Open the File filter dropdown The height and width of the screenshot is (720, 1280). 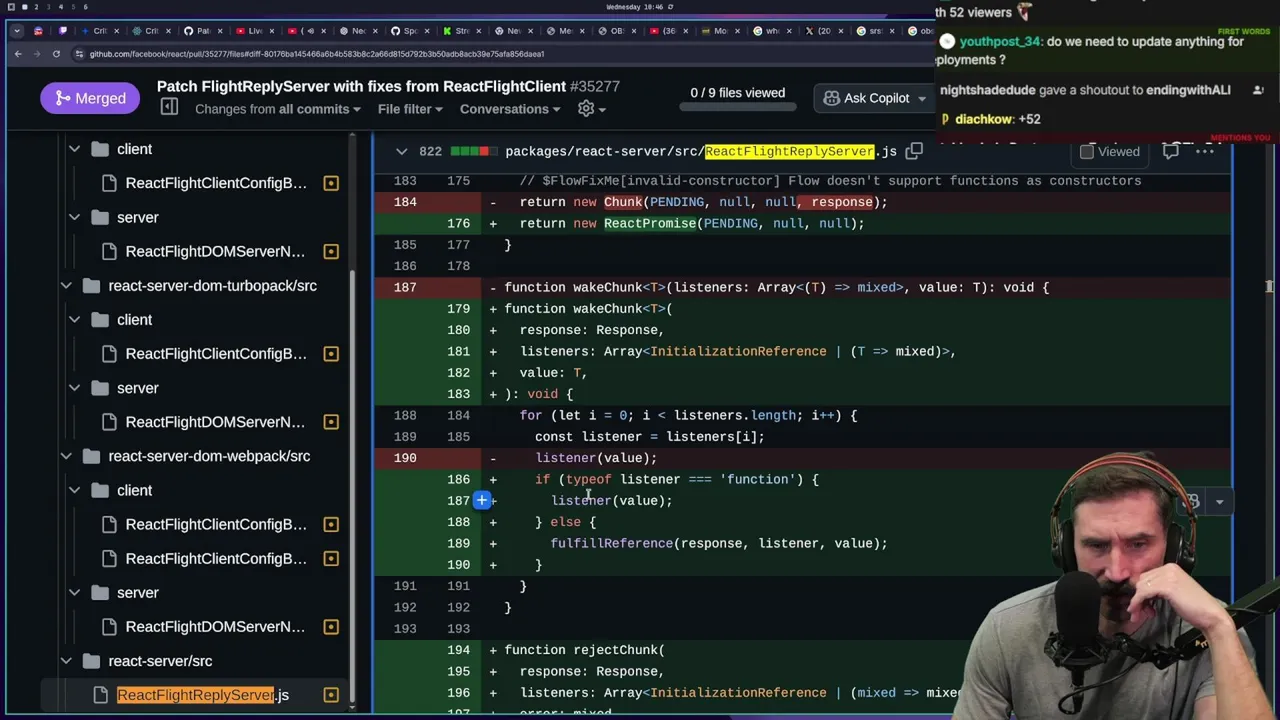tap(410, 108)
